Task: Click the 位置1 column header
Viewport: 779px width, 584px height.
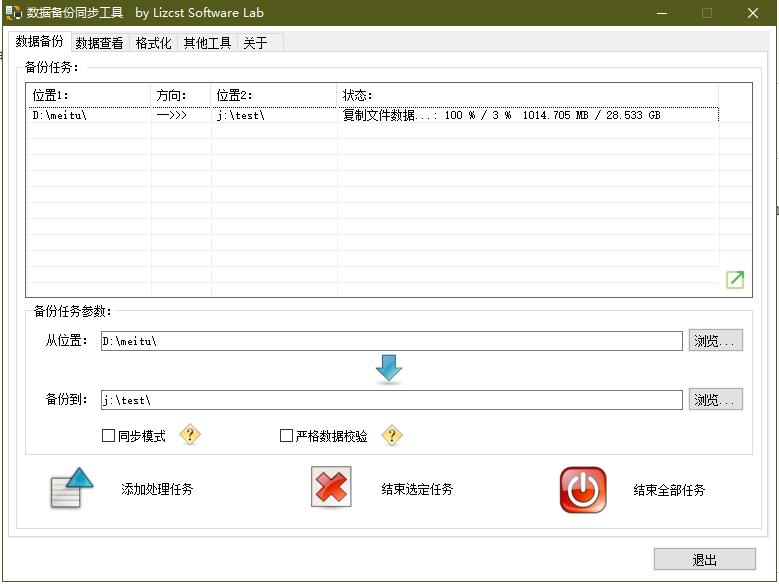Action: pyautogui.click(x=89, y=95)
